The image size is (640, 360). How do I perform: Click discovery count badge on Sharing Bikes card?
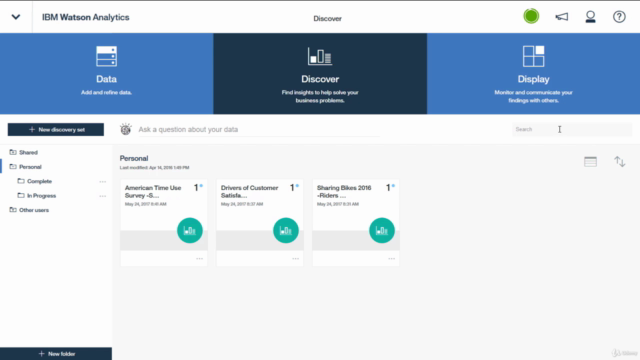coord(390,187)
